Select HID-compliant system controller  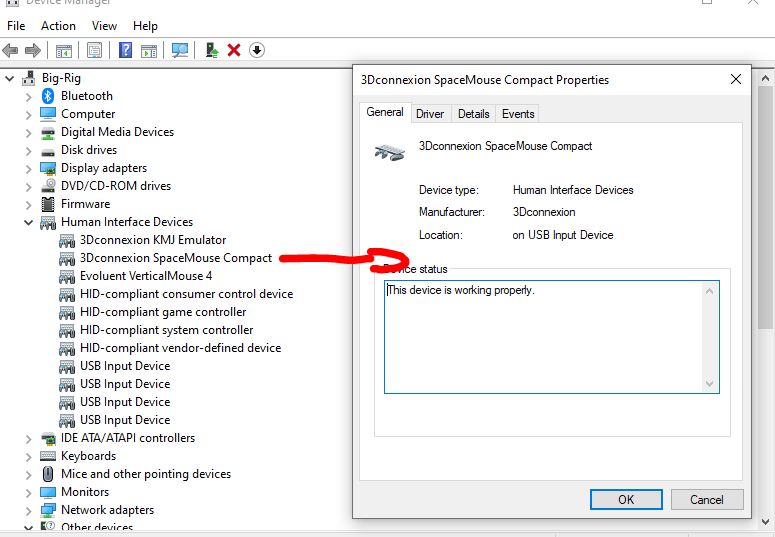pyautogui.click(x=167, y=330)
